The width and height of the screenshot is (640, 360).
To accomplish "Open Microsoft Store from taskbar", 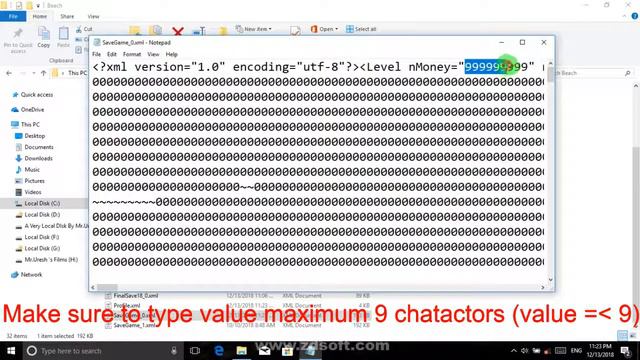I will [x=287, y=351].
